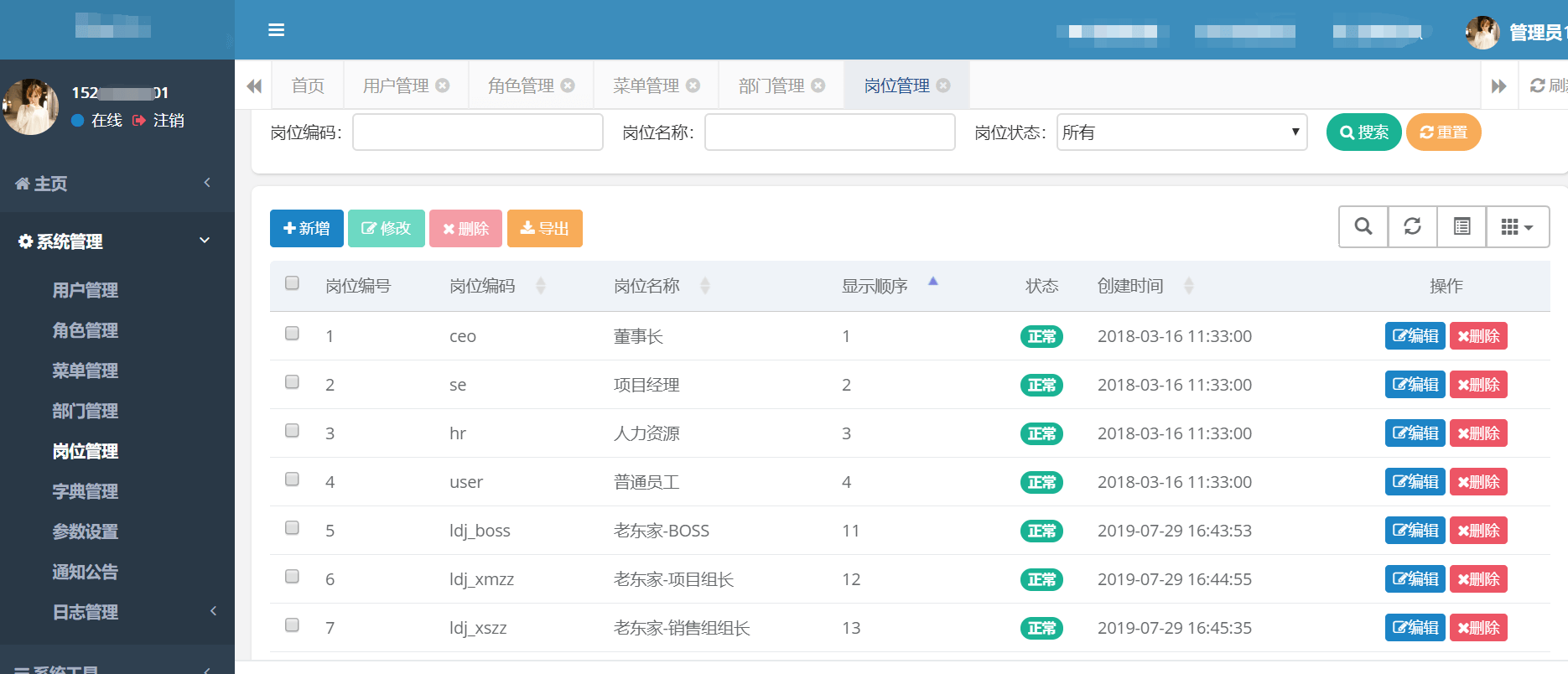Image resolution: width=1568 pixels, height=674 pixels.
Task: Close the 部门管理 tab
Action: [818, 86]
